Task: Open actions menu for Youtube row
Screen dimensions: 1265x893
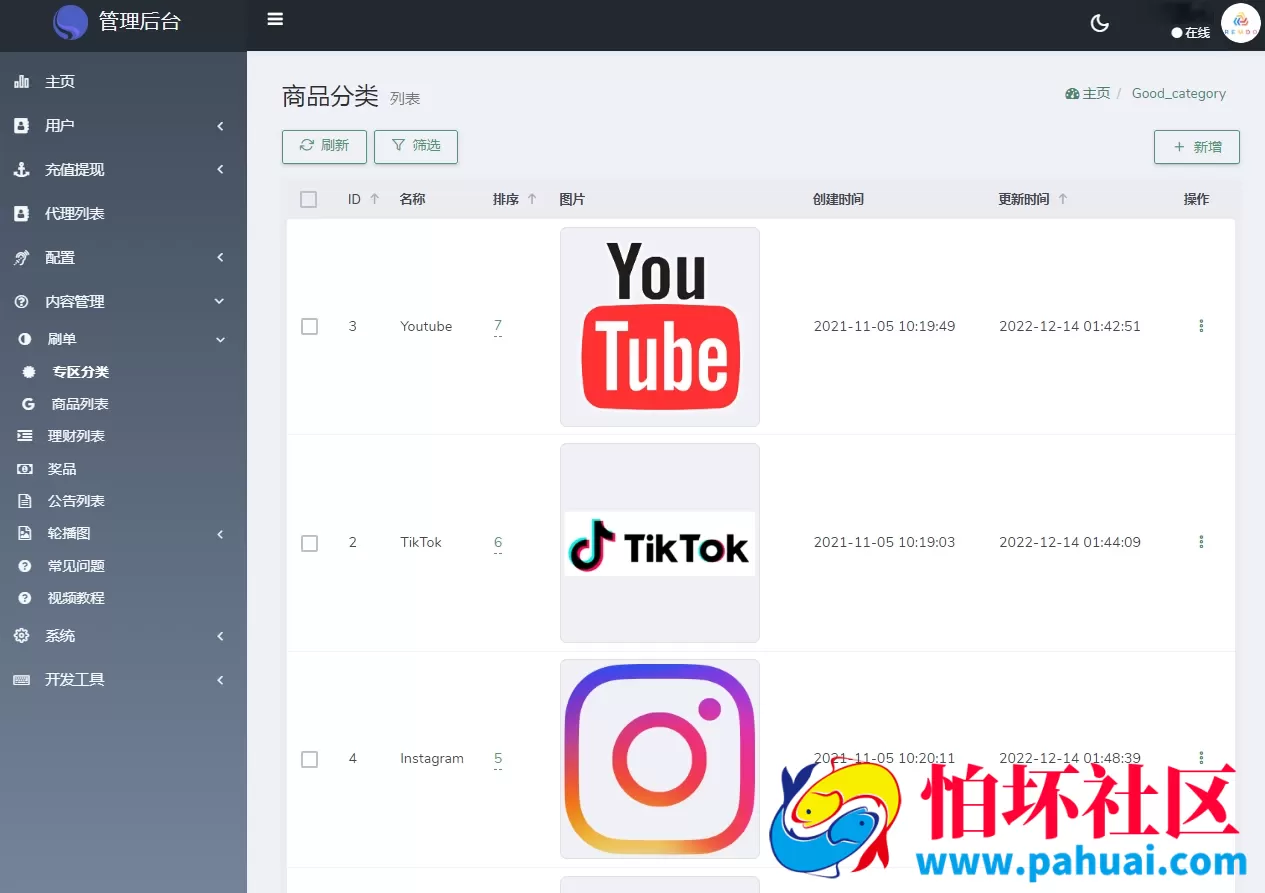Action: pos(1201,326)
